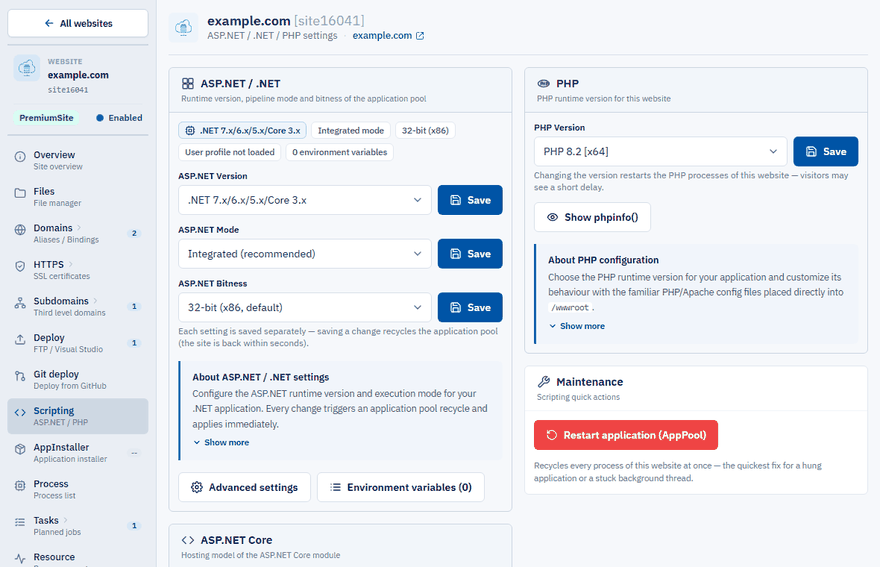
Task: Open Advanced settings
Action: click(x=244, y=487)
